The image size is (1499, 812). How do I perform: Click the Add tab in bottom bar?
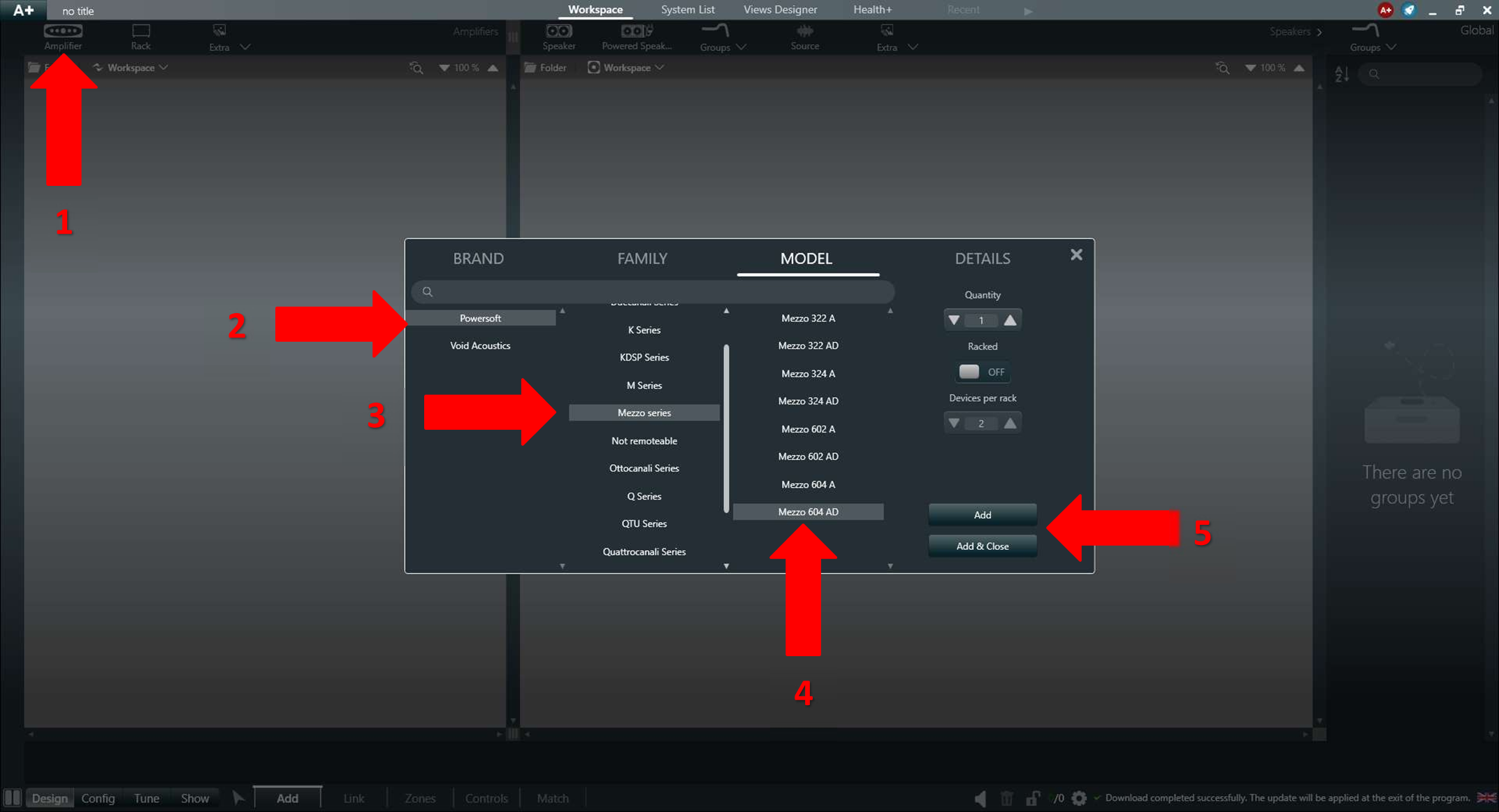coord(287,798)
